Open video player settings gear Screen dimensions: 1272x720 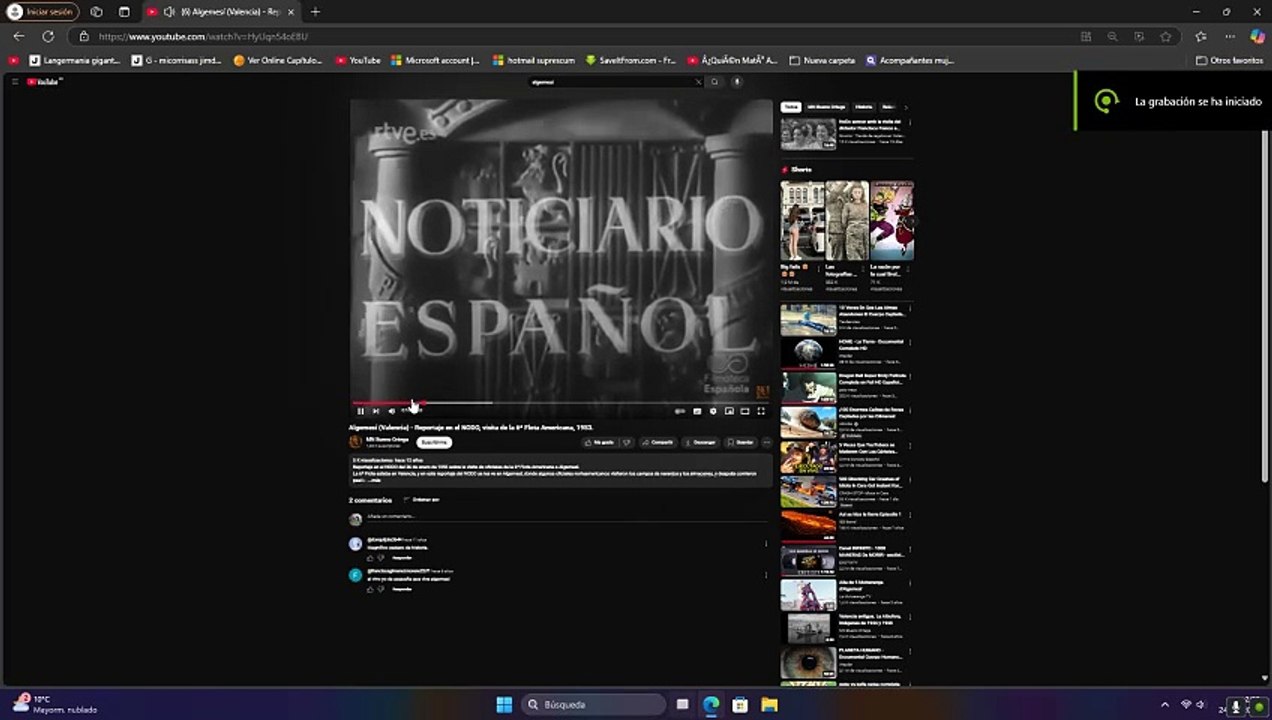[713, 411]
